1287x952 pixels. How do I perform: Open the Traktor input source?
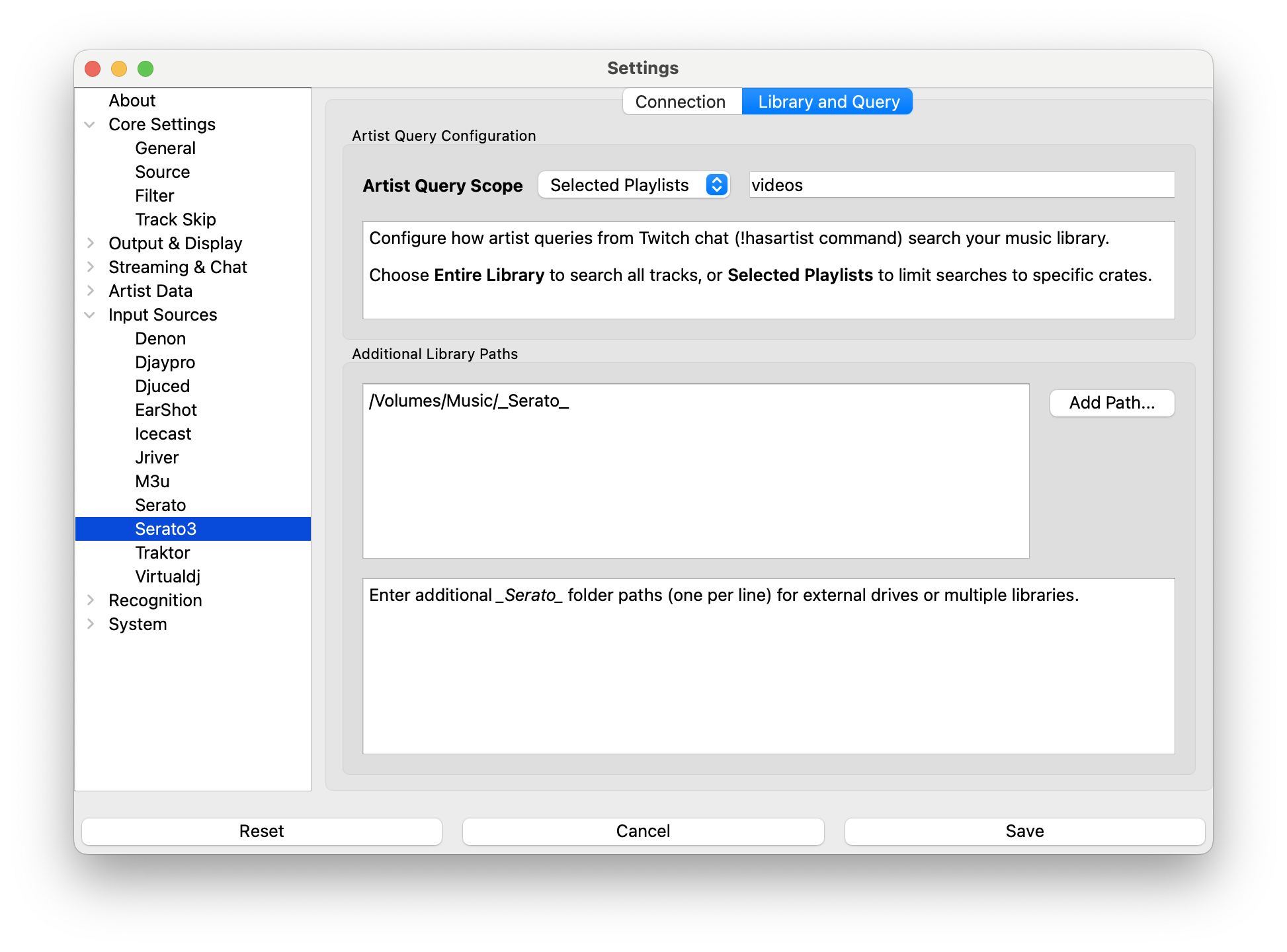tap(163, 553)
